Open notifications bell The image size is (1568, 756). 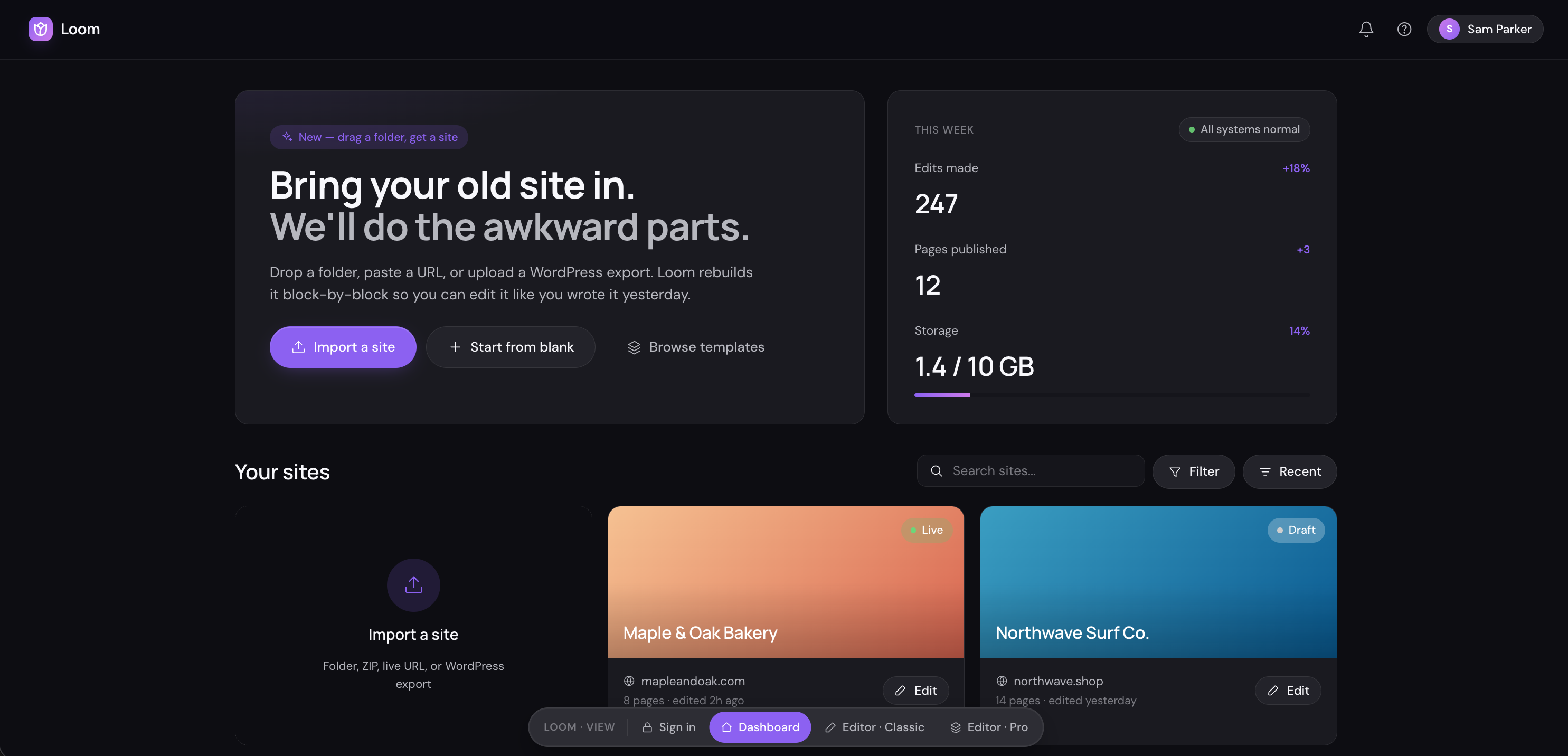(x=1366, y=29)
